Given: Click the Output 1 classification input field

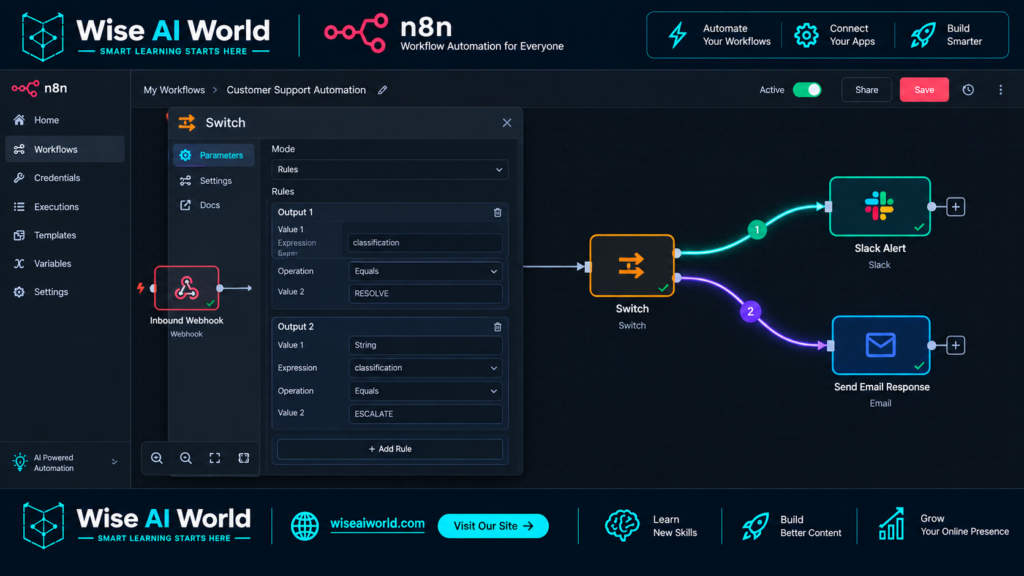Looking at the screenshot, I should [x=425, y=243].
